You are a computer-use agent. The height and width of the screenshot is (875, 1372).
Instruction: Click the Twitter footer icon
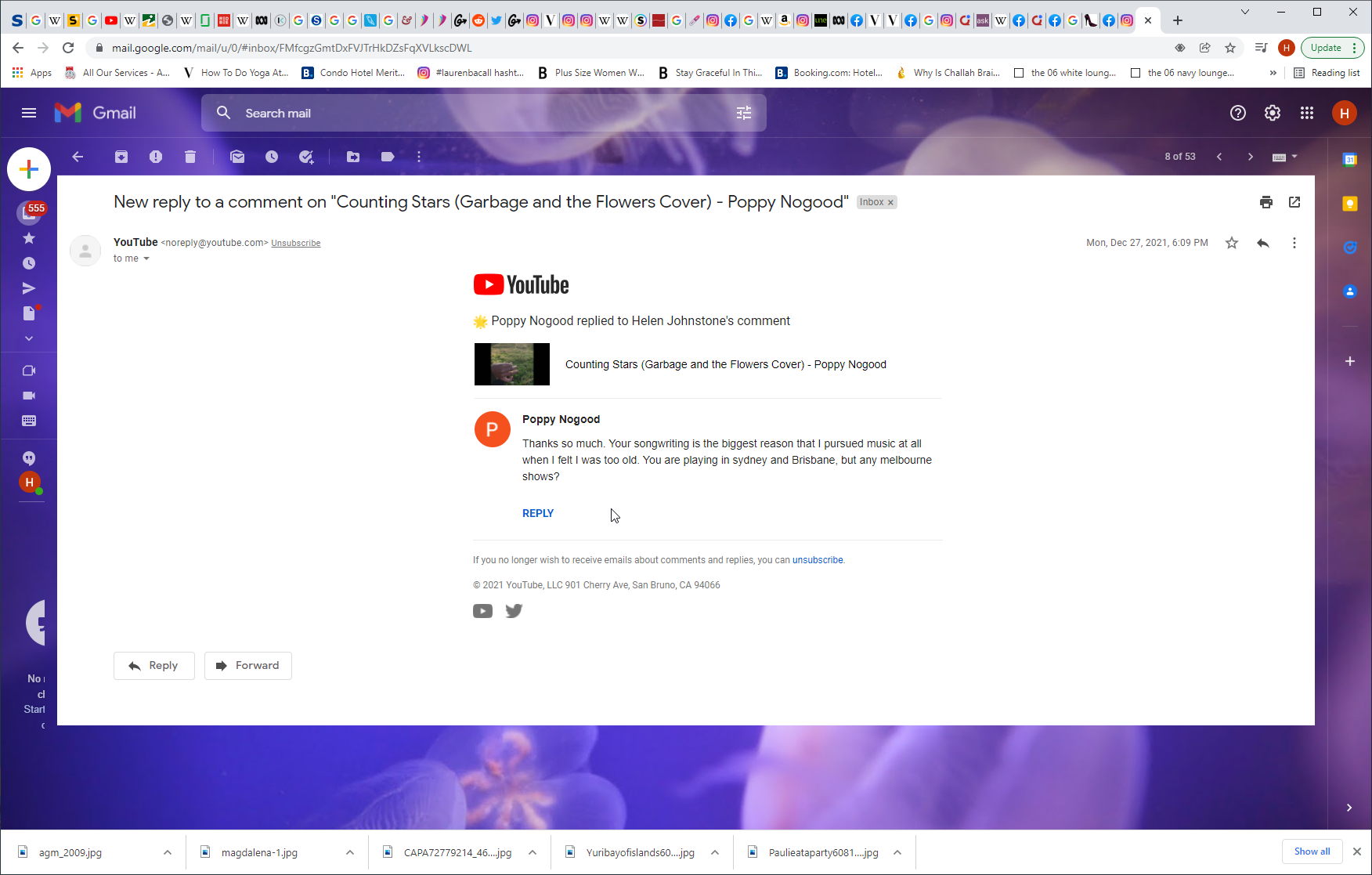(514, 611)
